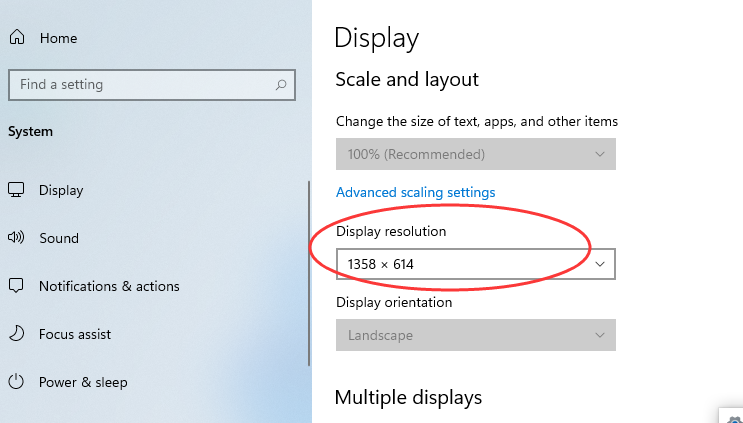The image size is (743, 423).
Task: Click the Power & sleep power icon
Action: tap(16, 382)
